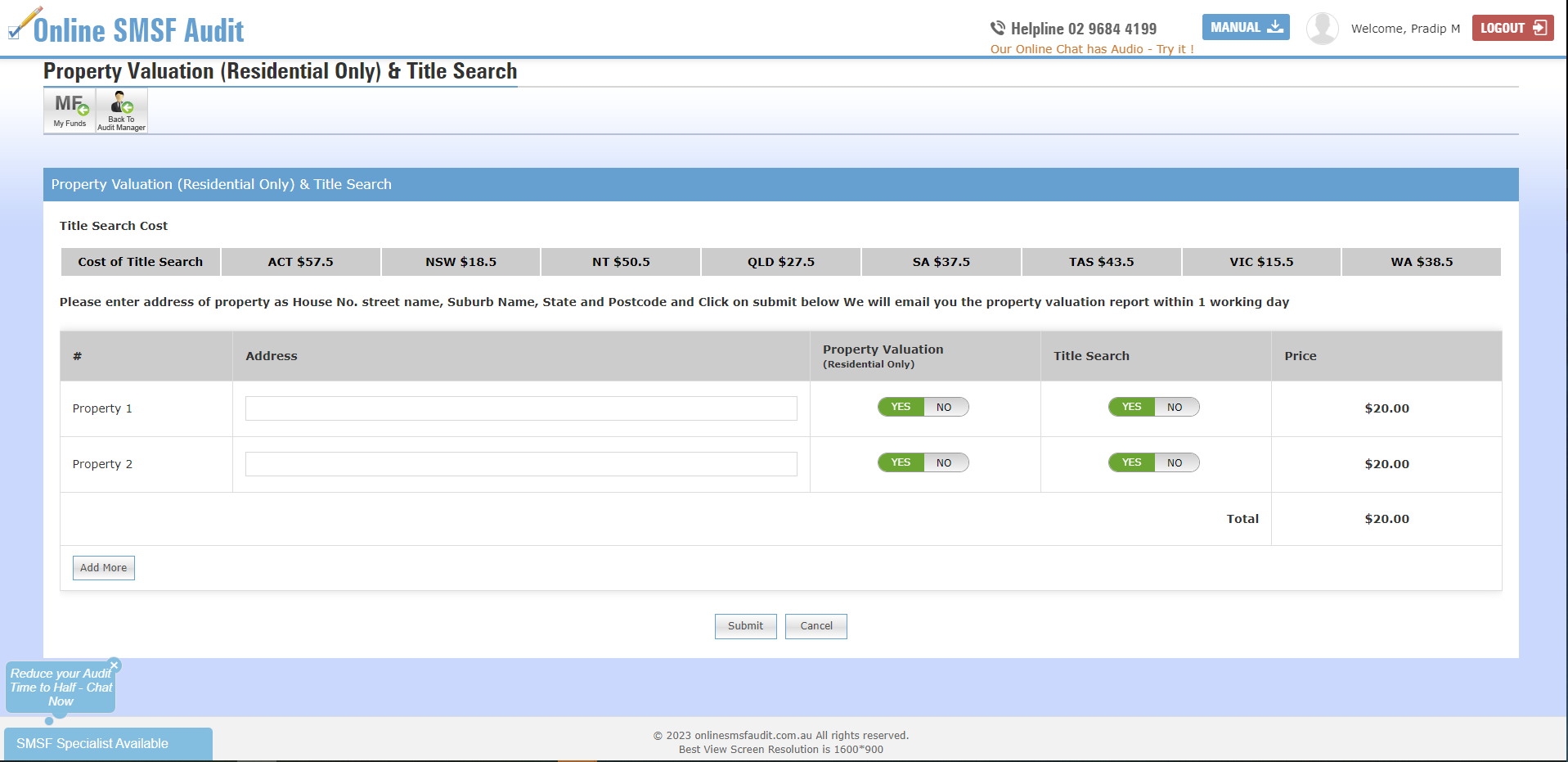Image resolution: width=1568 pixels, height=762 pixels.
Task: Turn off Title Search for Property 1
Action: (x=1176, y=407)
